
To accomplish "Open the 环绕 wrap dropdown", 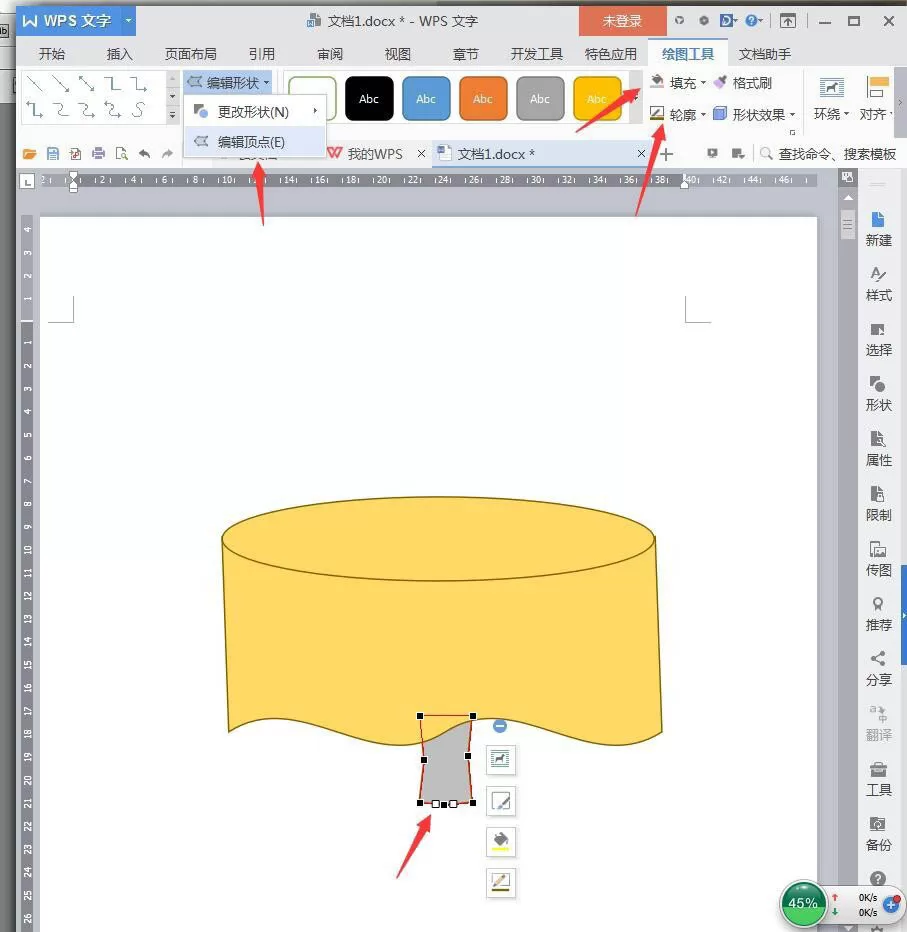I will tap(831, 99).
